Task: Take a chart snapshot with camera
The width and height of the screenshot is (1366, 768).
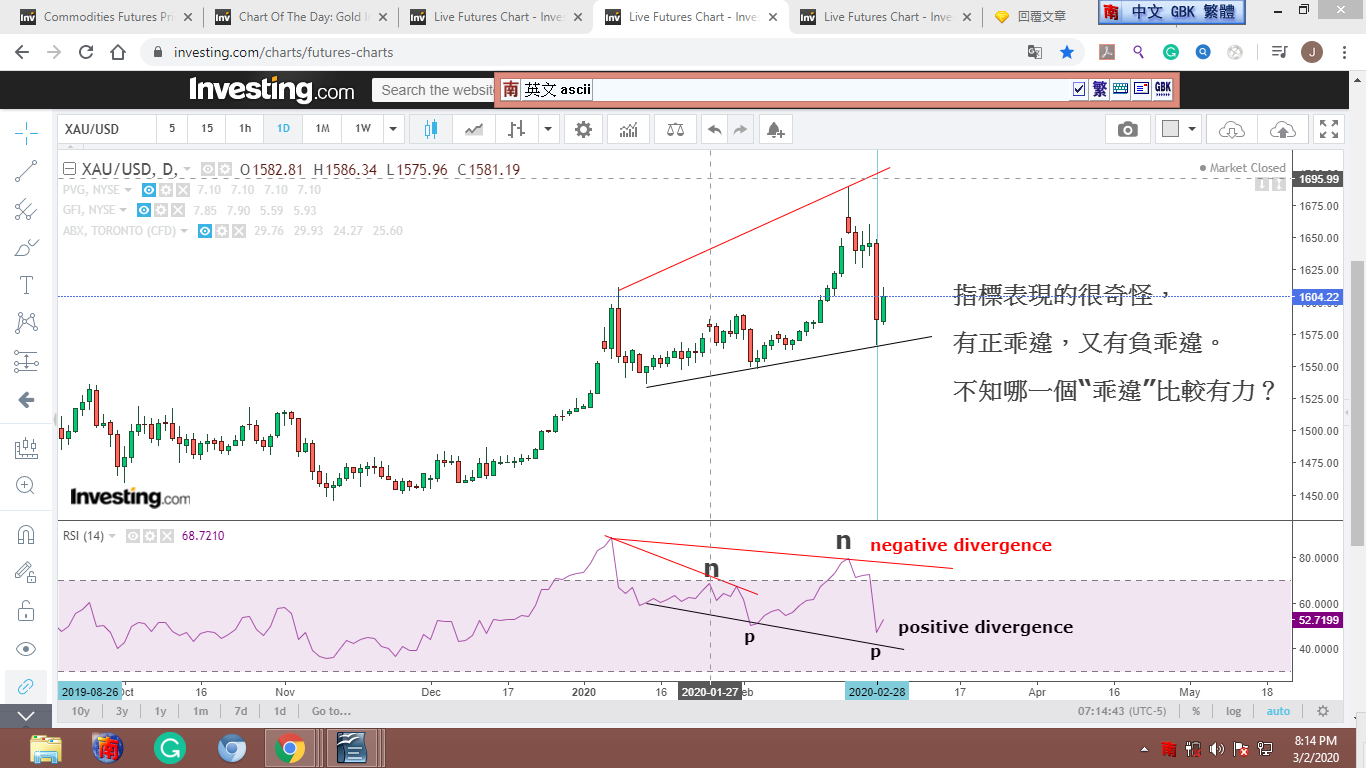Action: pos(1128,129)
